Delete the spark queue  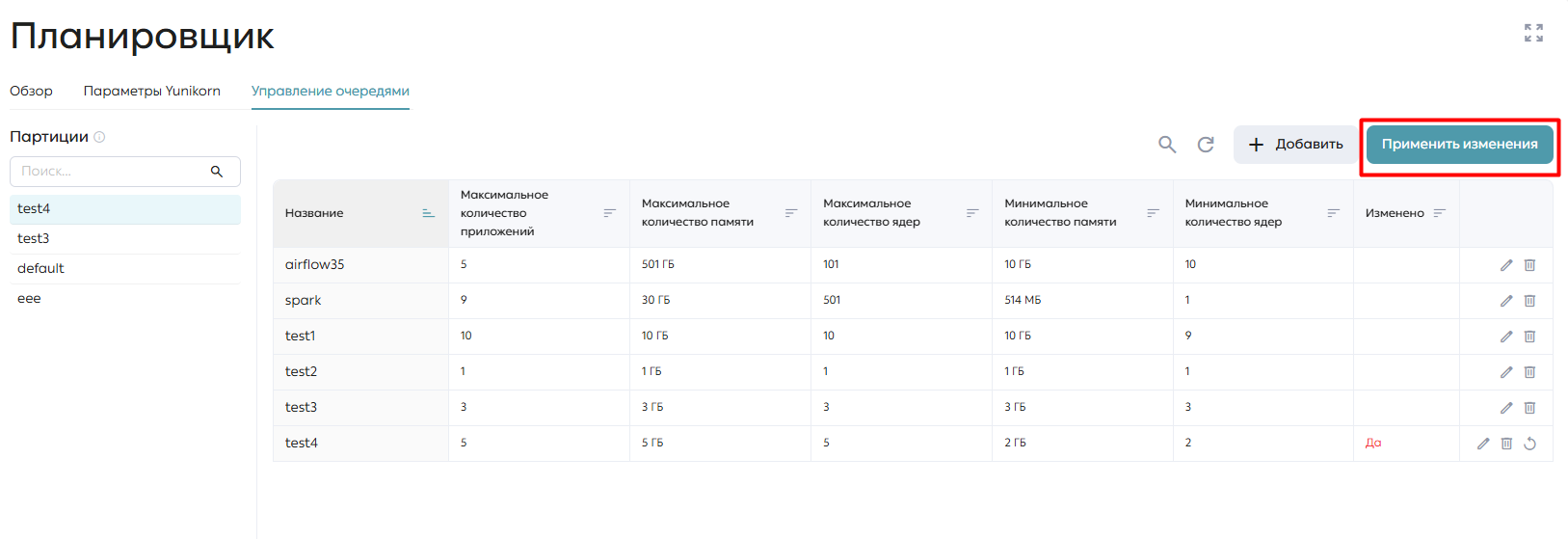coord(1529,301)
